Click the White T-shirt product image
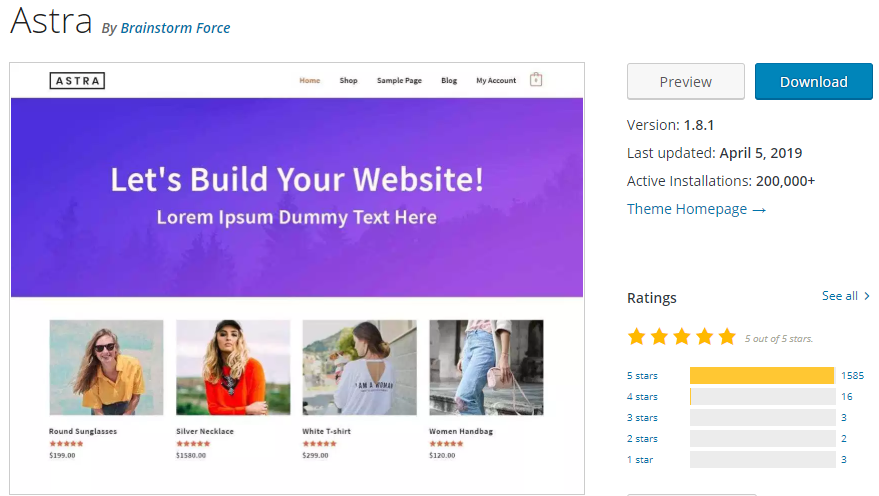879x496 pixels. 359,367
